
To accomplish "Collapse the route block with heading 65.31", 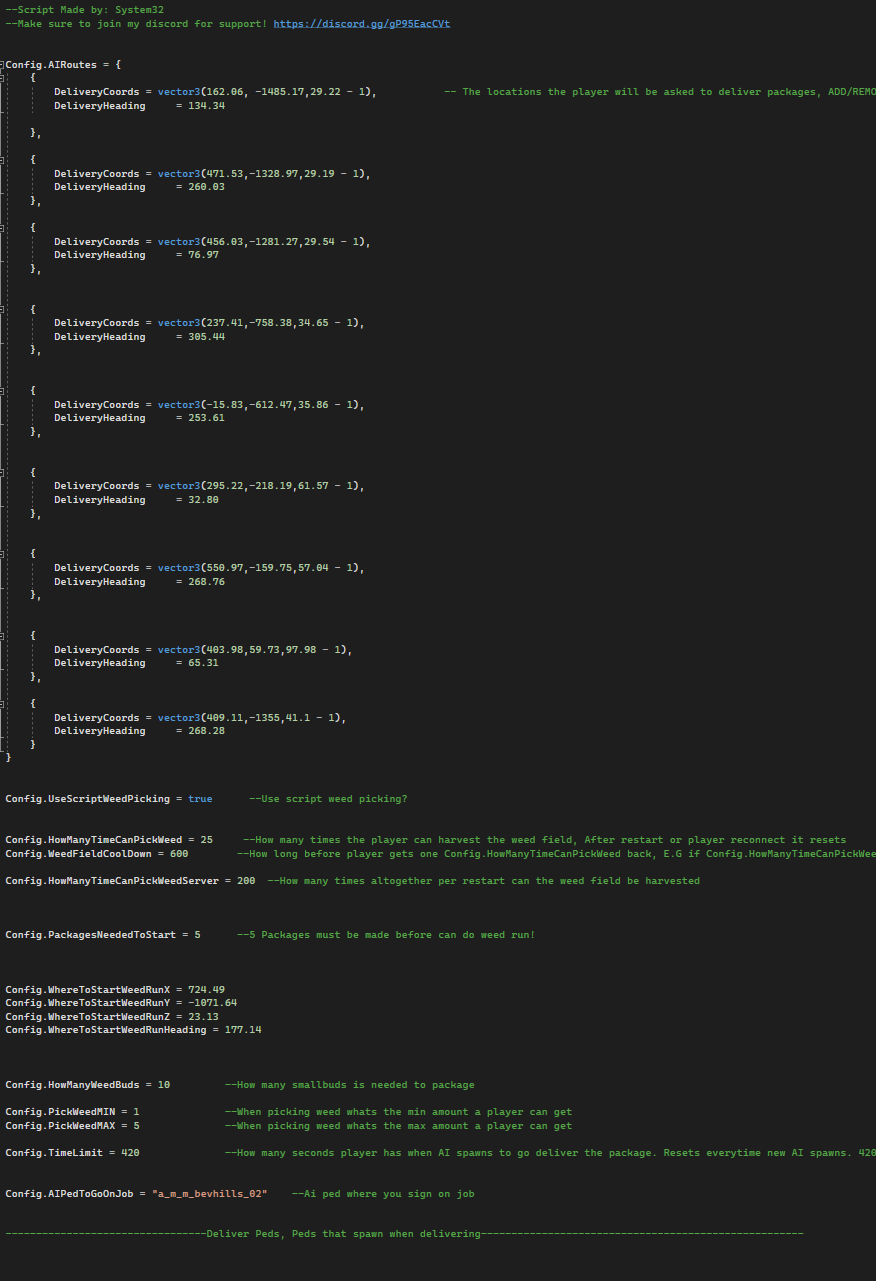I will click(3, 635).
